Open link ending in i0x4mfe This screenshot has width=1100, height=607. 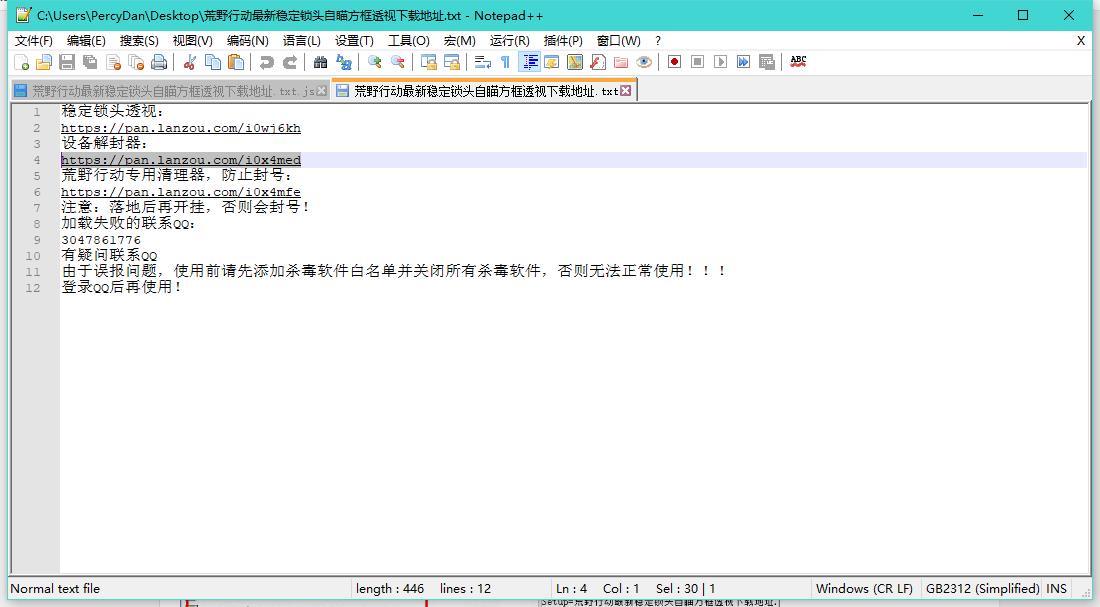tap(181, 192)
